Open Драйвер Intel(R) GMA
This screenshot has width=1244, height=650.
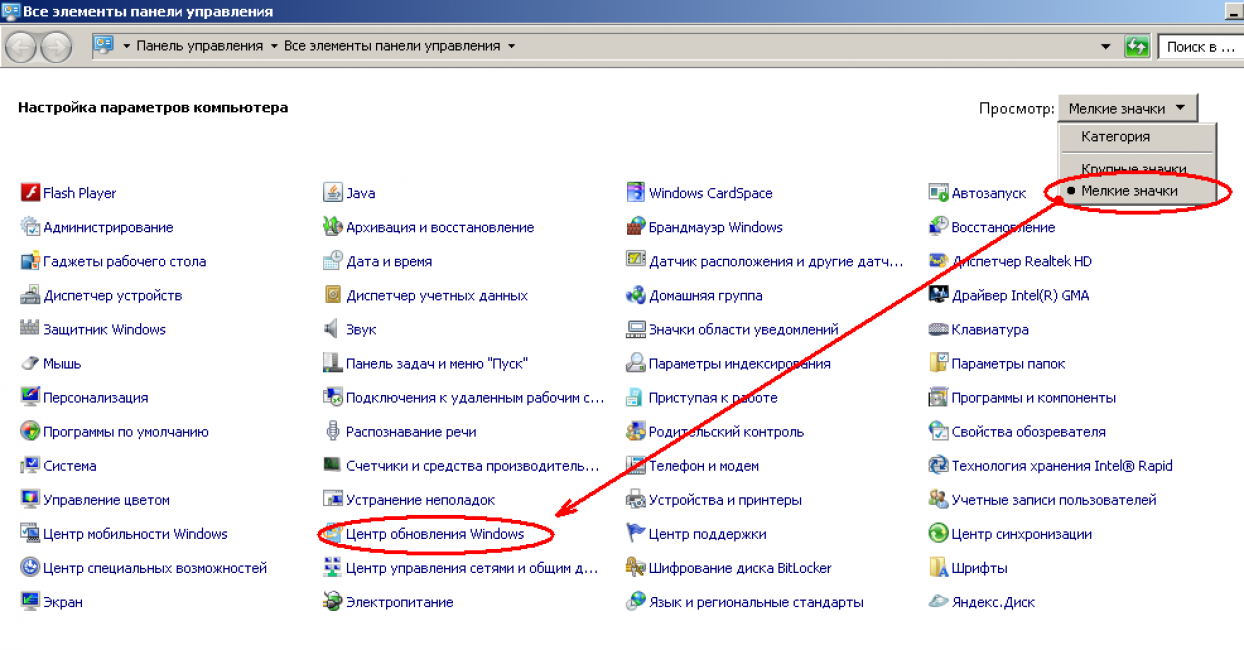pyautogui.click(x=1020, y=295)
